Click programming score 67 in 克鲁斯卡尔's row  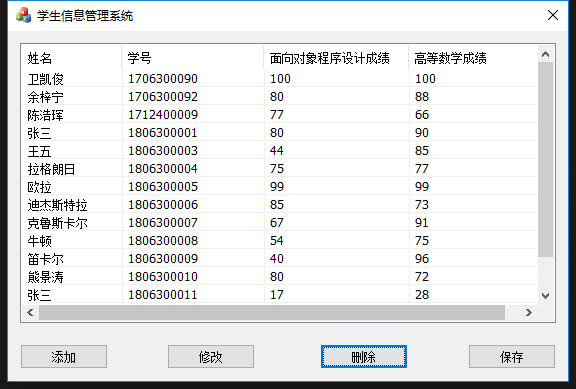pos(277,223)
